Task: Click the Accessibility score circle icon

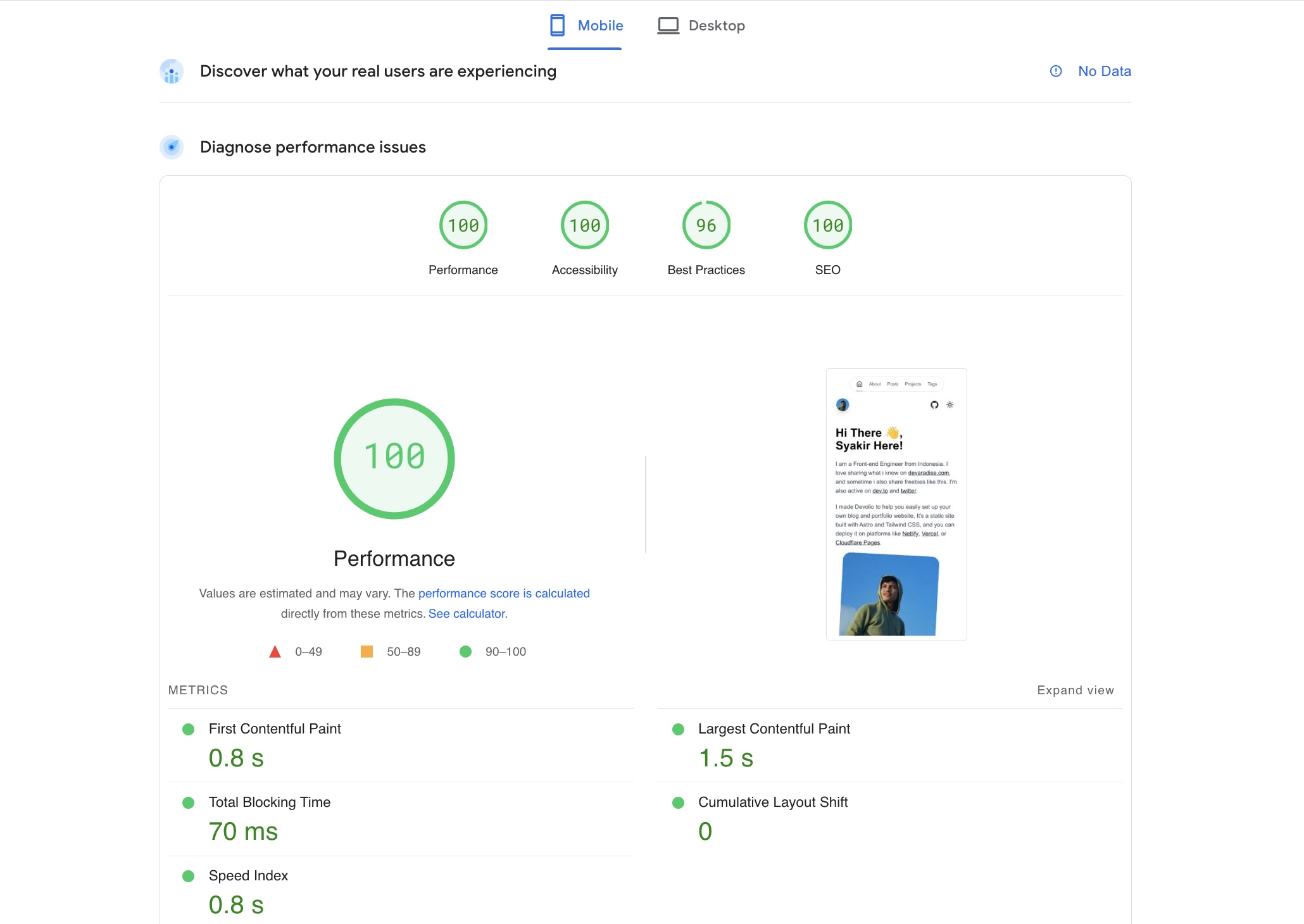Action: tap(584, 225)
